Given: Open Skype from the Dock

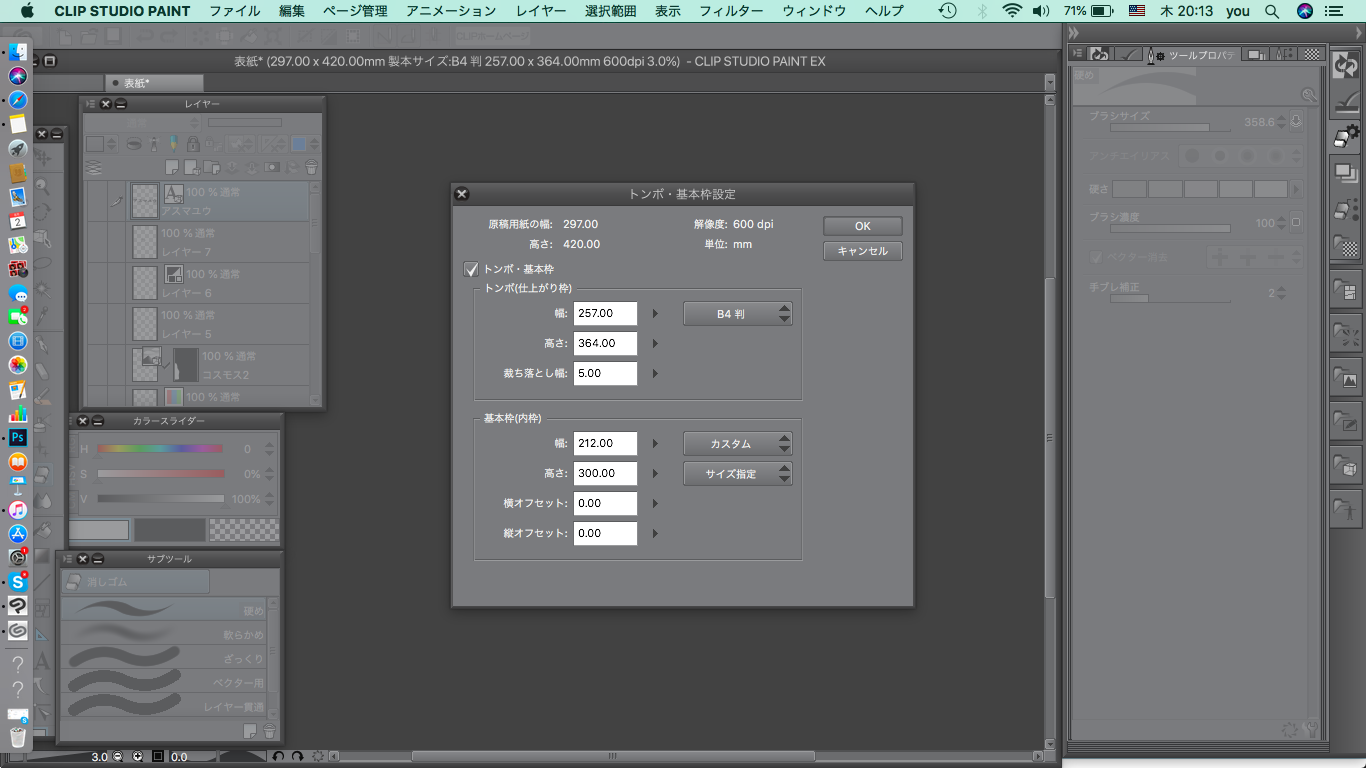Looking at the screenshot, I should click(x=17, y=581).
